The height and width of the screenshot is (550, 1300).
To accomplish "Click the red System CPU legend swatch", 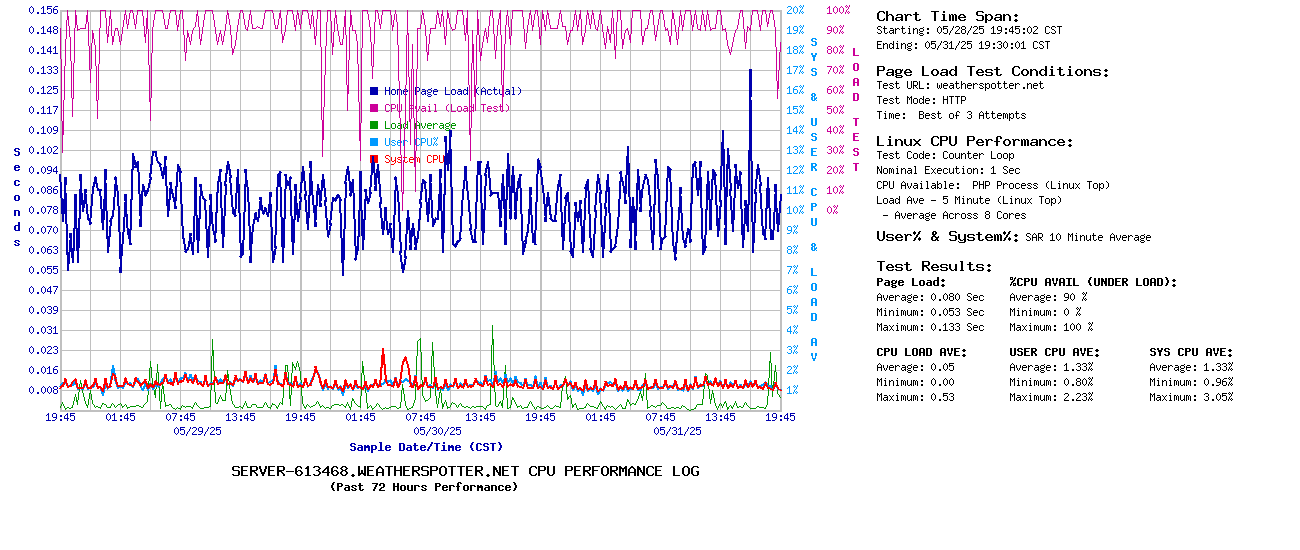I will 374,159.
